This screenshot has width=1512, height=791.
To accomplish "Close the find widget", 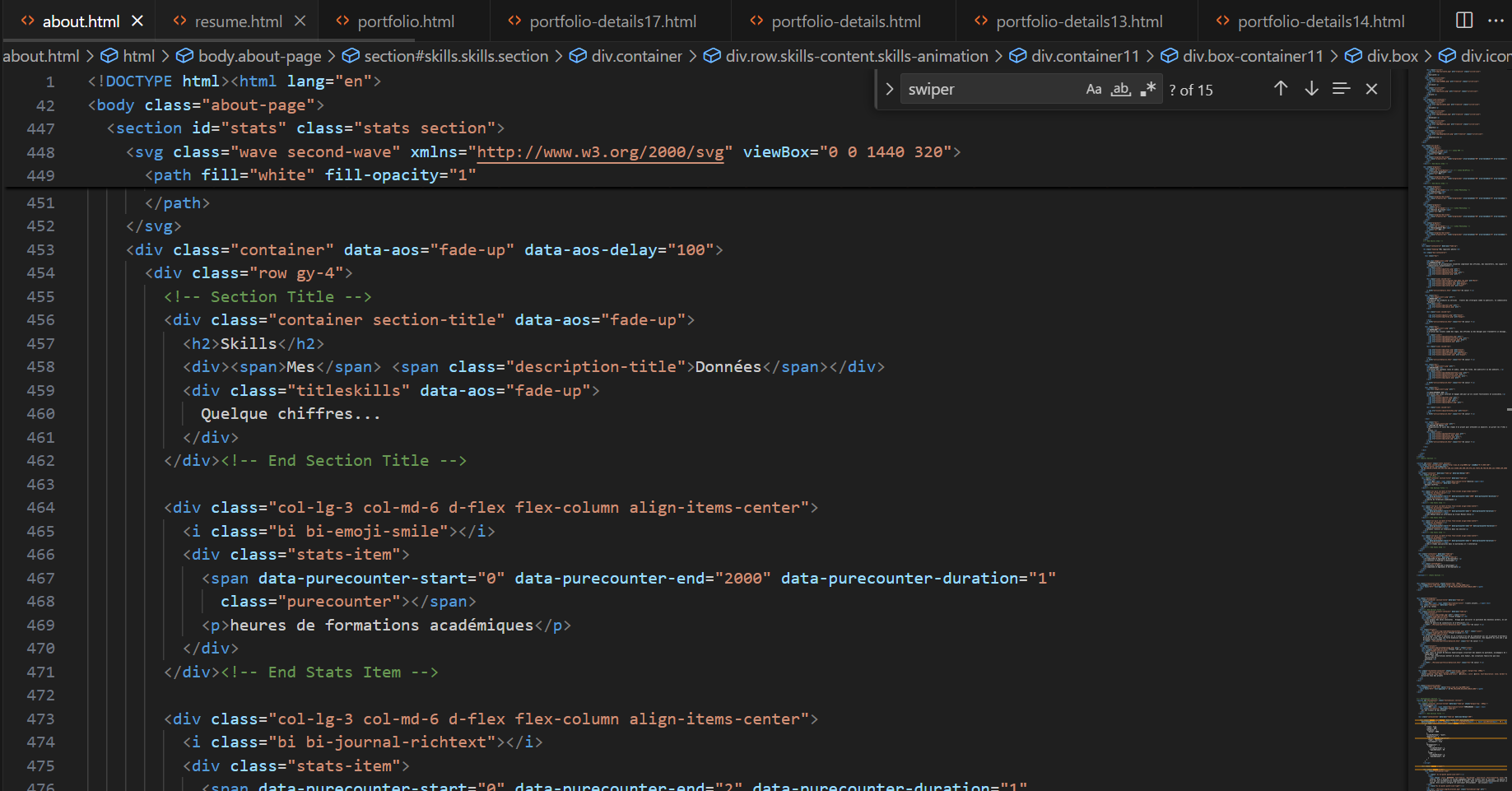I will (x=1371, y=89).
